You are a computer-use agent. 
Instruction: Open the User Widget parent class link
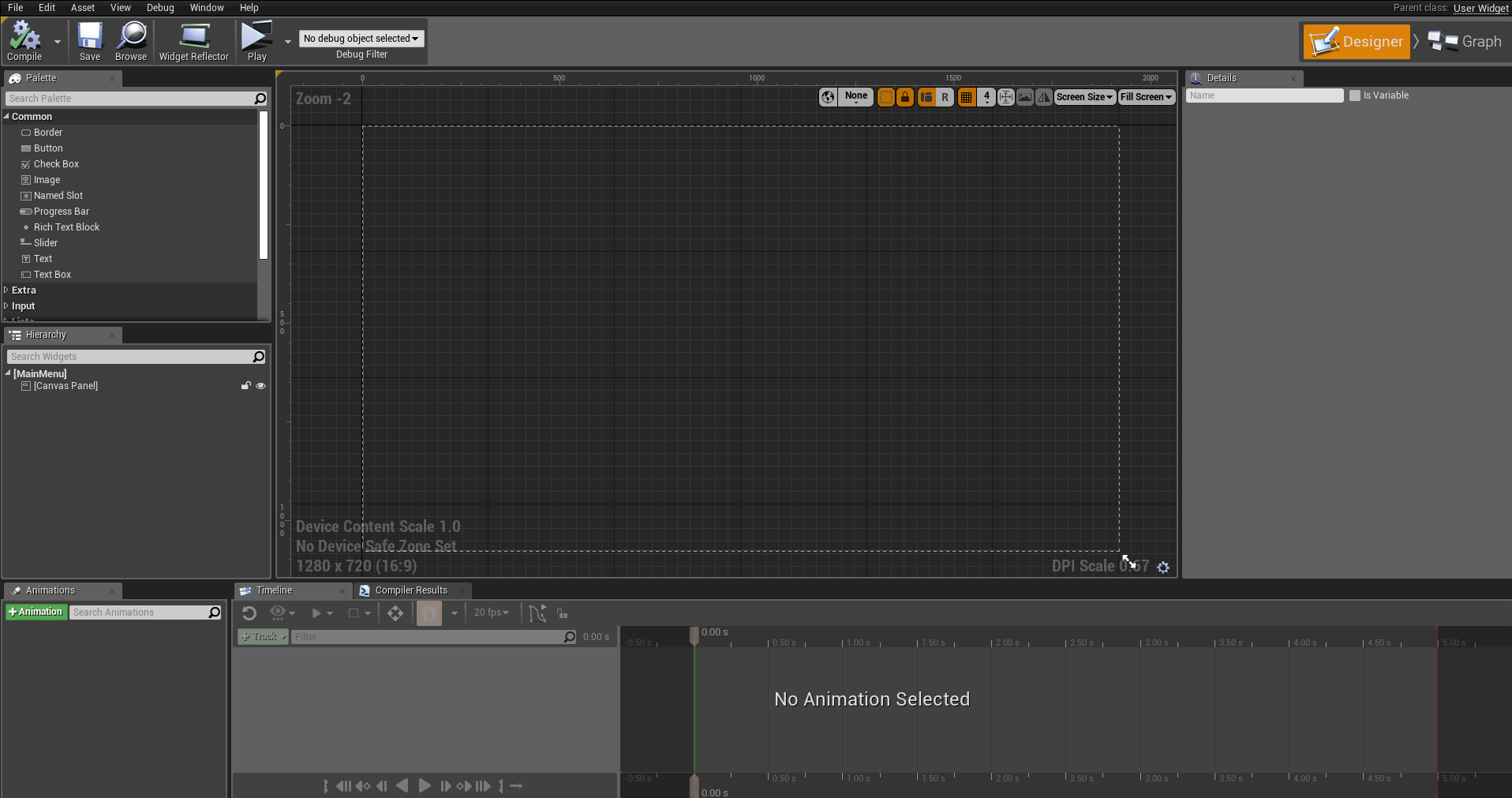tap(1480, 8)
